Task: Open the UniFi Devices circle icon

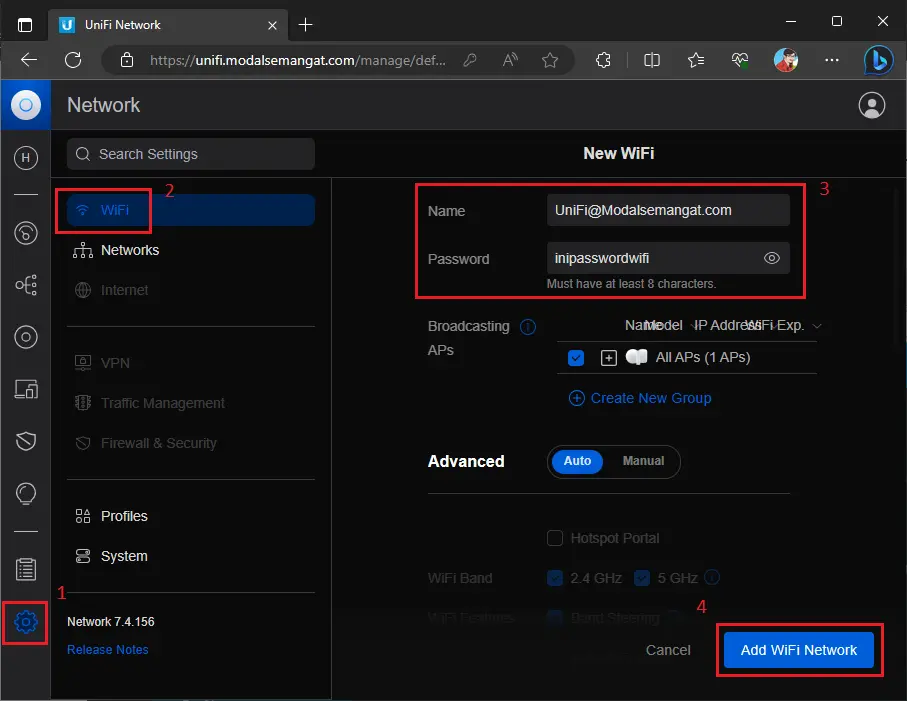Action: click(x=25, y=337)
